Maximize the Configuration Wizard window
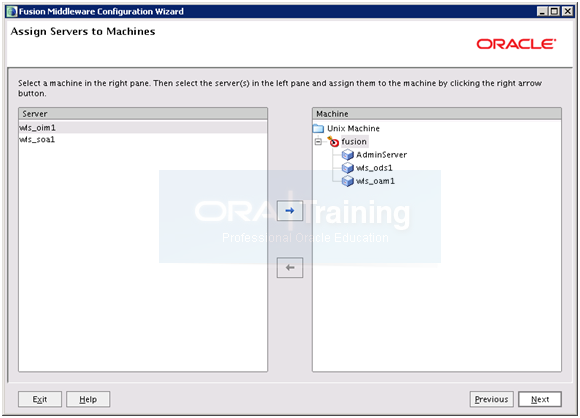This screenshot has width=580, height=418. tap(554, 12)
